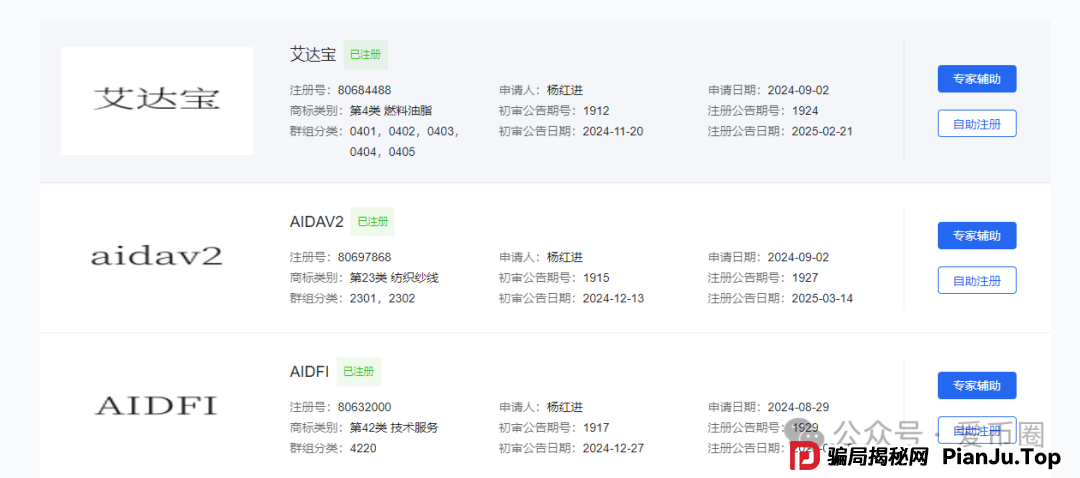The height and width of the screenshot is (478, 1080).
Task: Click 第23类 纺织纱线 category text
Action: coord(394,278)
